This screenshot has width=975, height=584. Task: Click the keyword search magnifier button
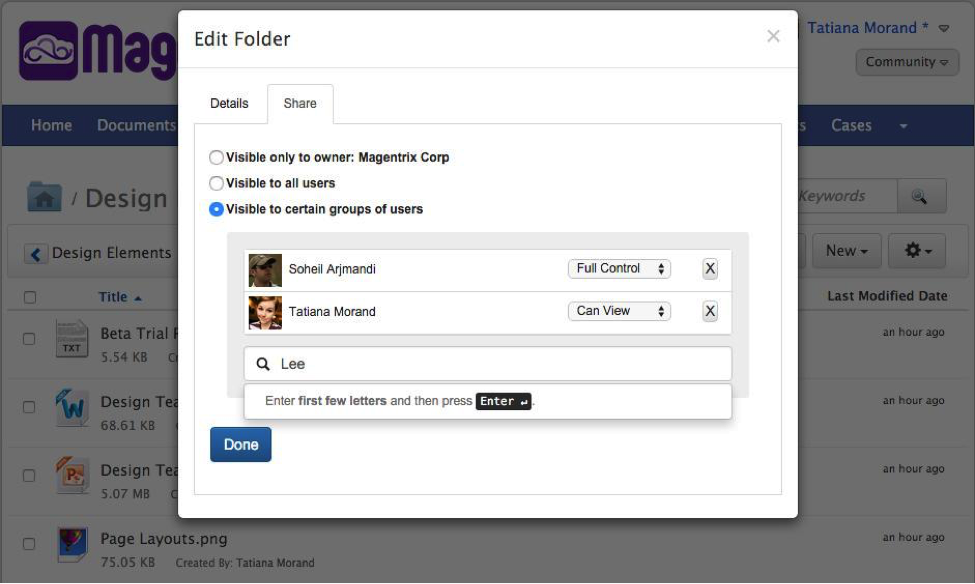click(921, 197)
